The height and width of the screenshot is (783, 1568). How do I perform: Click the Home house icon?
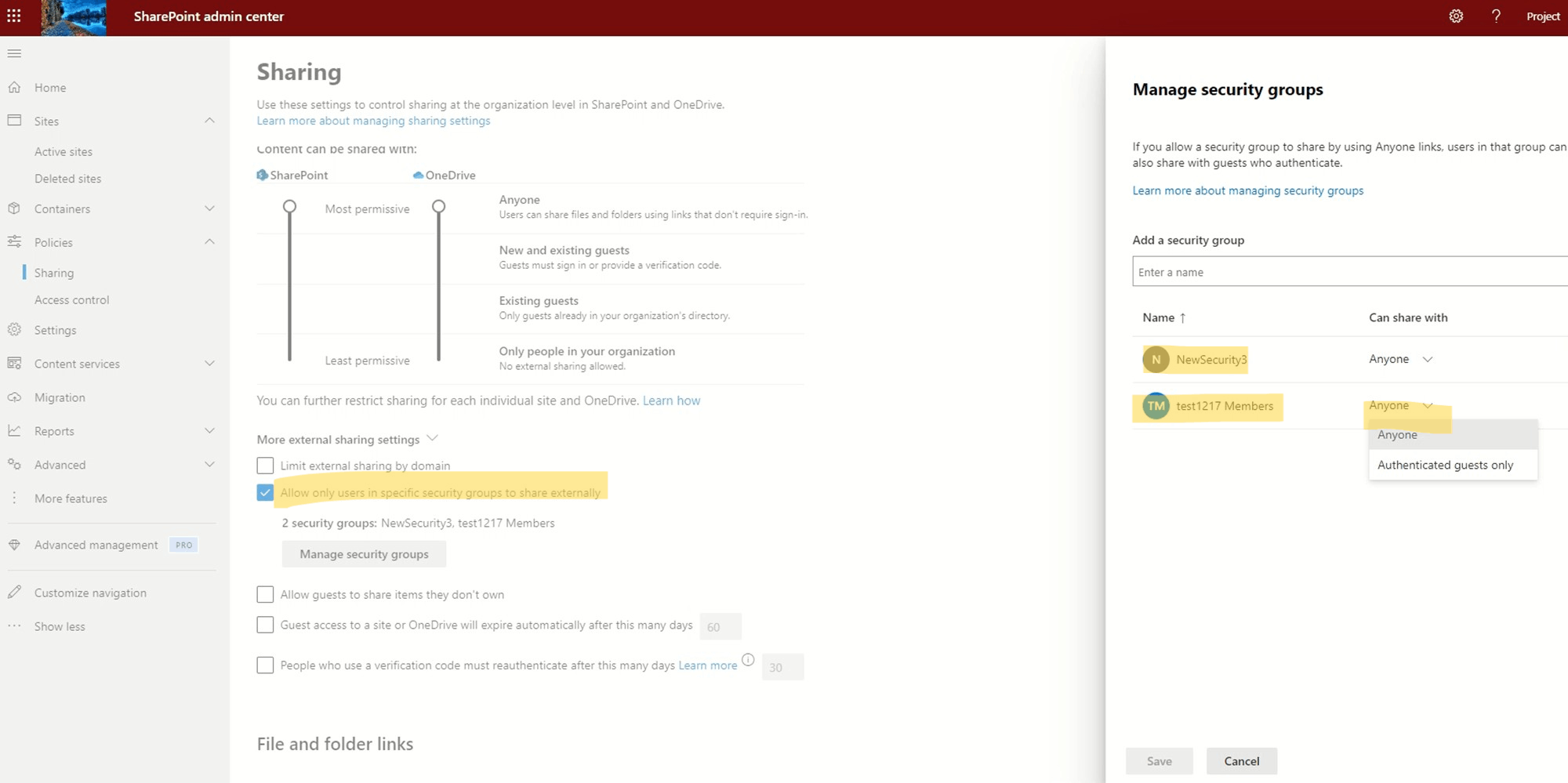(x=14, y=87)
